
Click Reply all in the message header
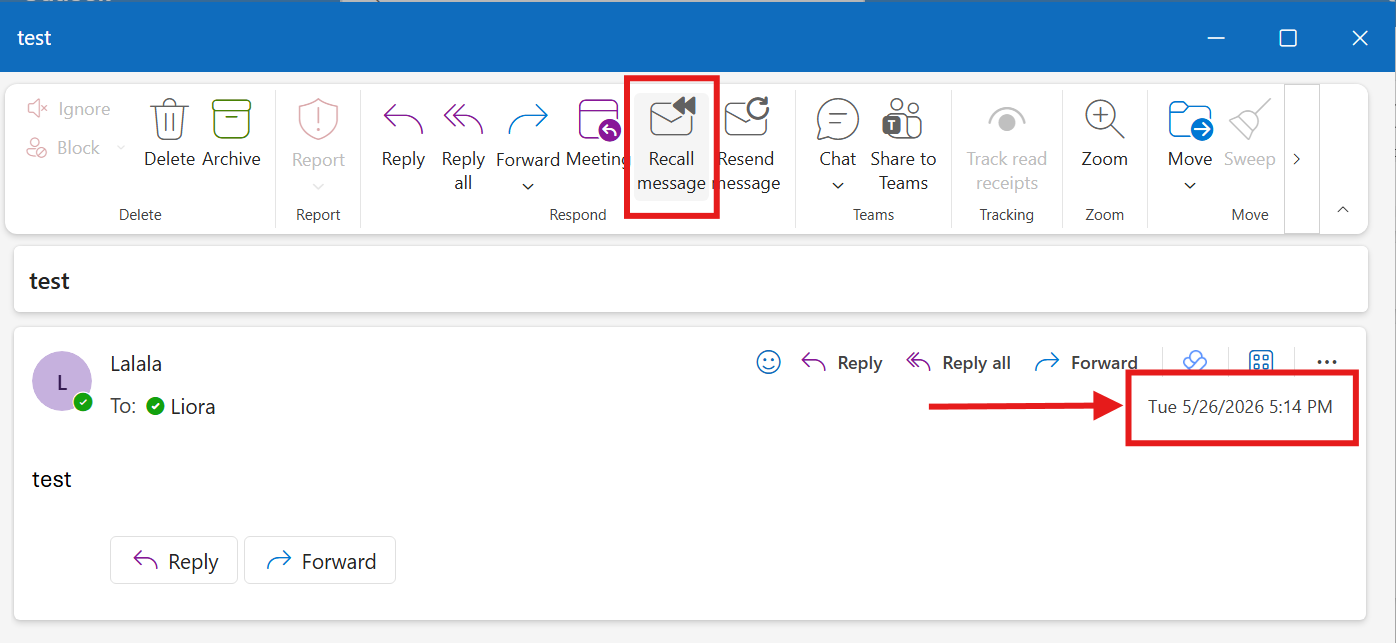[958, 363]
